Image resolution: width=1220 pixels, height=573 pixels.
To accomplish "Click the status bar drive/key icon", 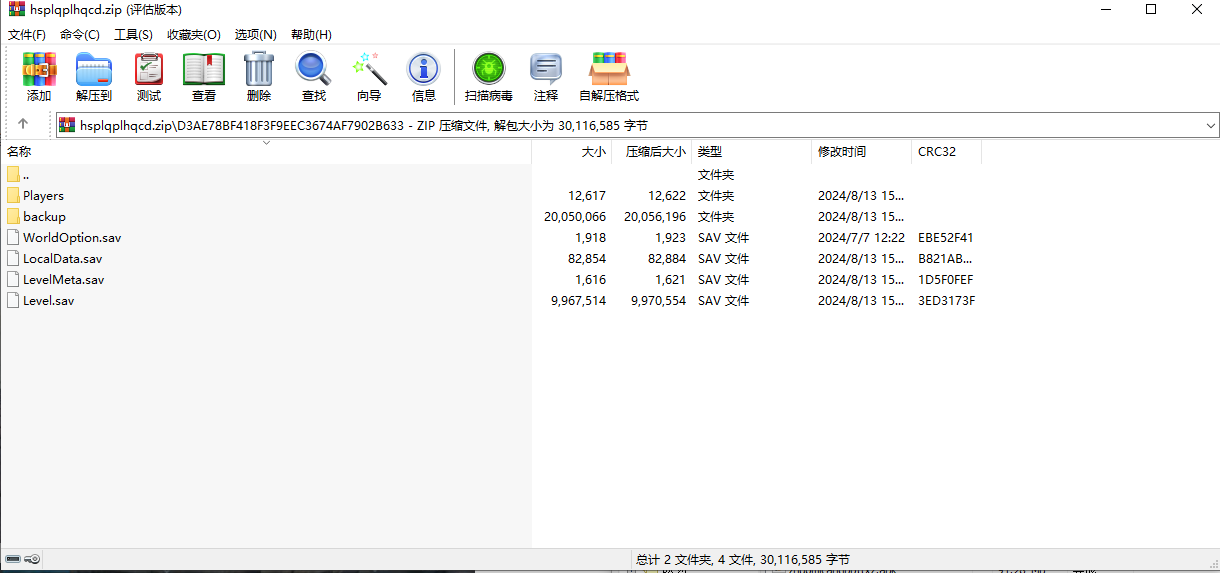I will [x=22, y=558].
